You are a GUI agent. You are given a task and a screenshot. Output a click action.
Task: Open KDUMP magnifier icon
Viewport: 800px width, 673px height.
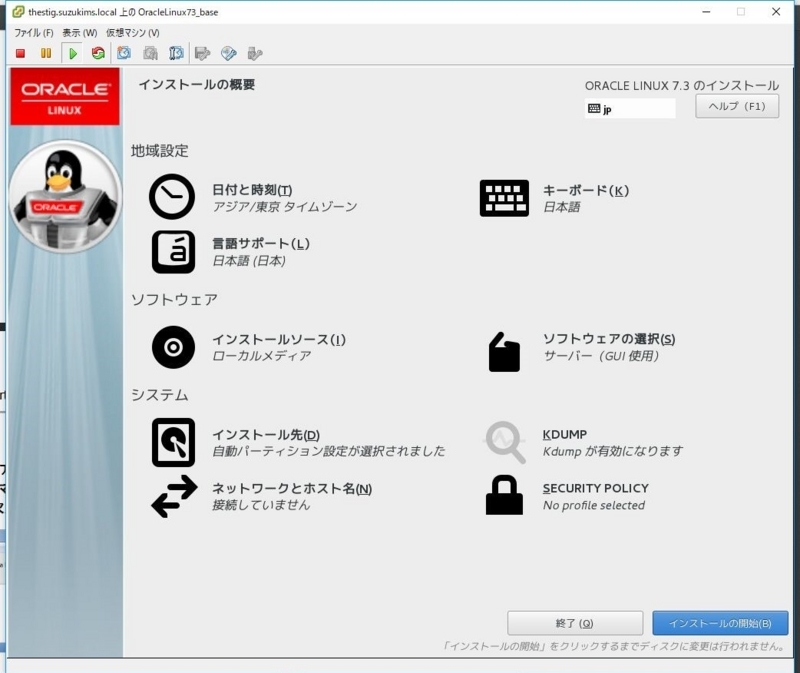pos(505,442)
